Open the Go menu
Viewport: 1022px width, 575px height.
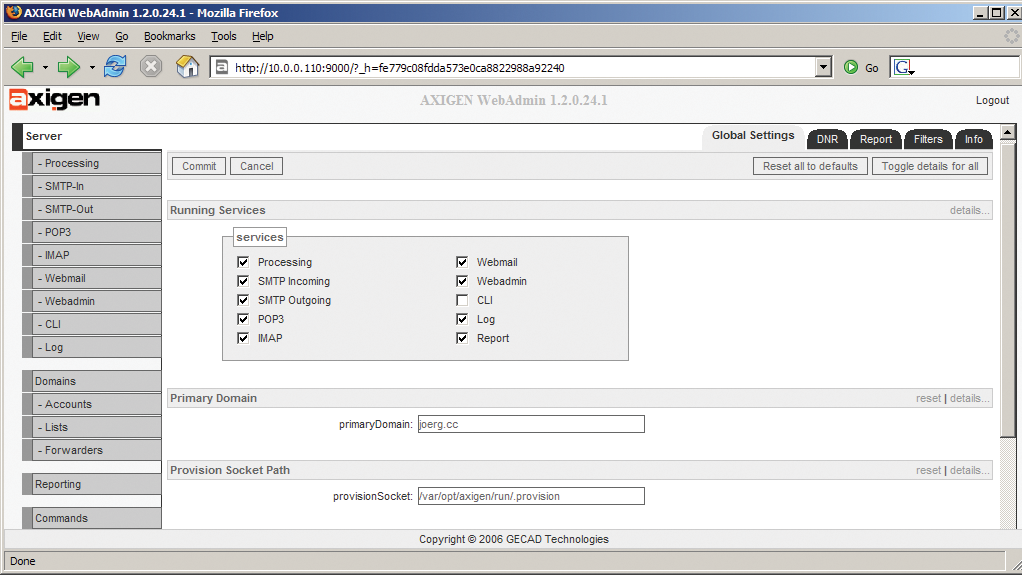(121, 36)
